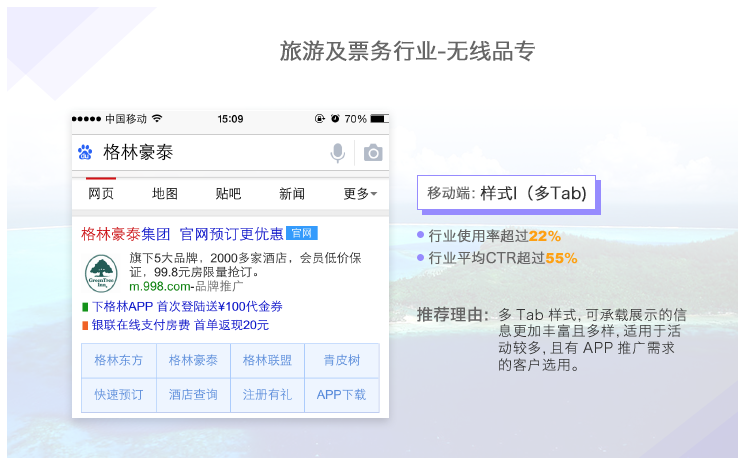Click the 青皮树 button
Image resolution: width=745 pixels, height=465 pixels.
[341, 361]
